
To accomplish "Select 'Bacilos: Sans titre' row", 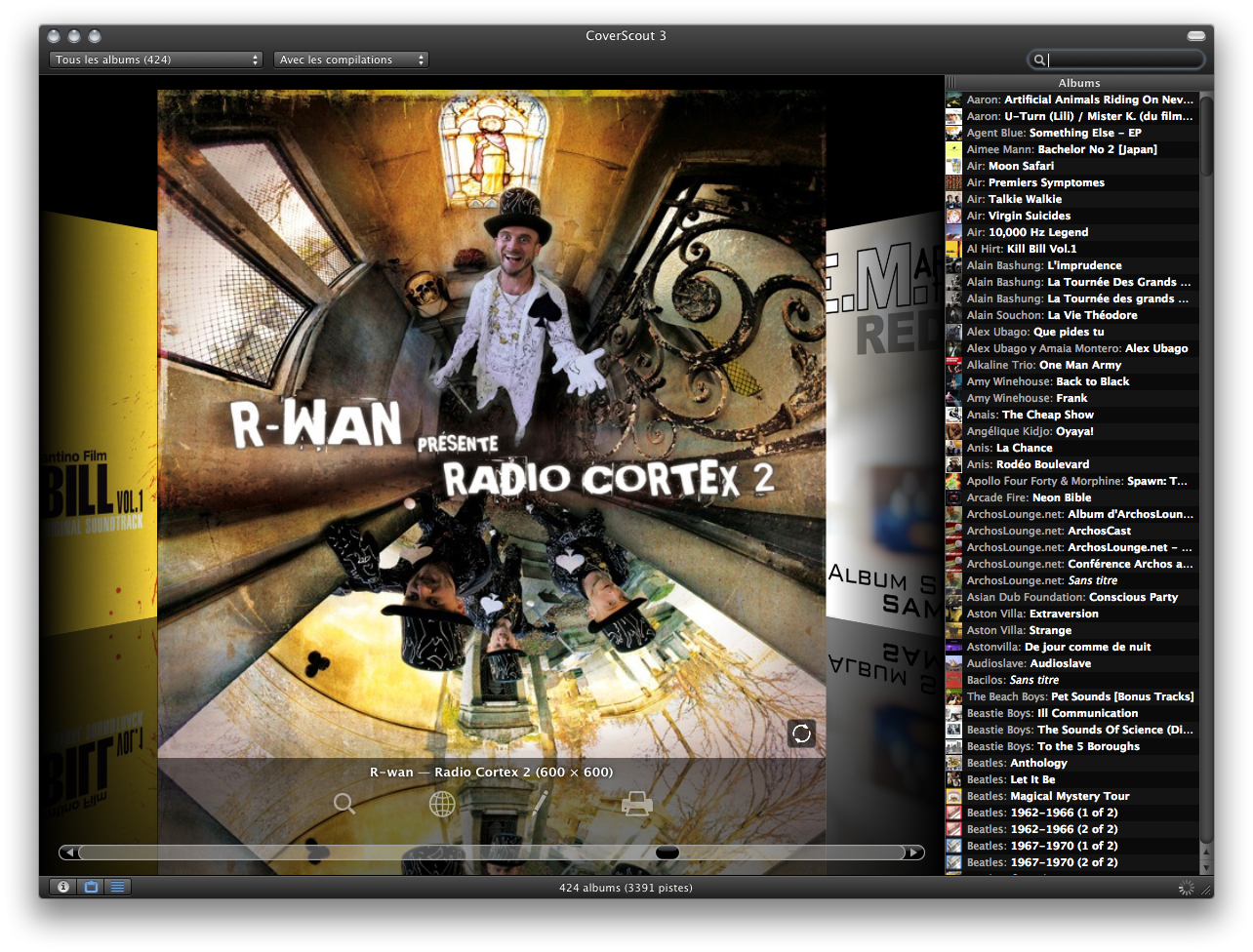I will [x=1071, y=680].
